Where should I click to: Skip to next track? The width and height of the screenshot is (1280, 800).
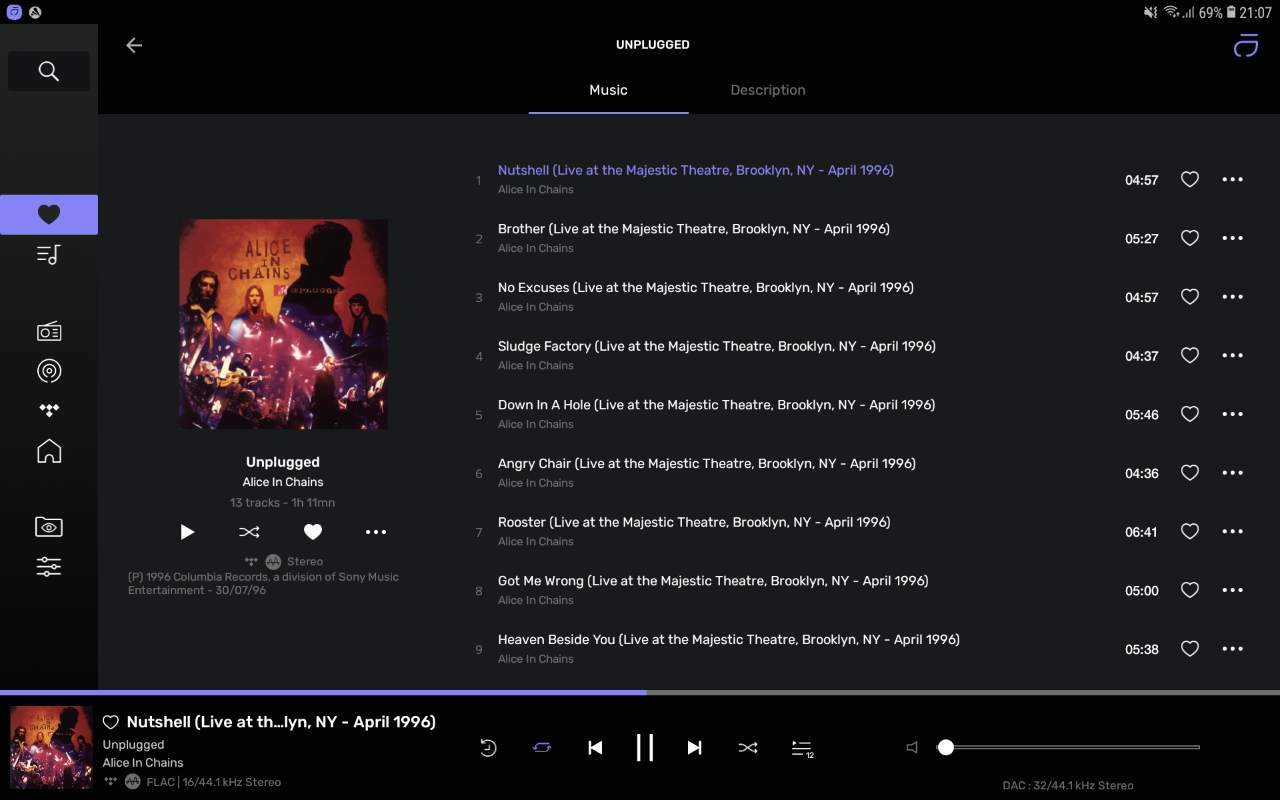point(694,748)
